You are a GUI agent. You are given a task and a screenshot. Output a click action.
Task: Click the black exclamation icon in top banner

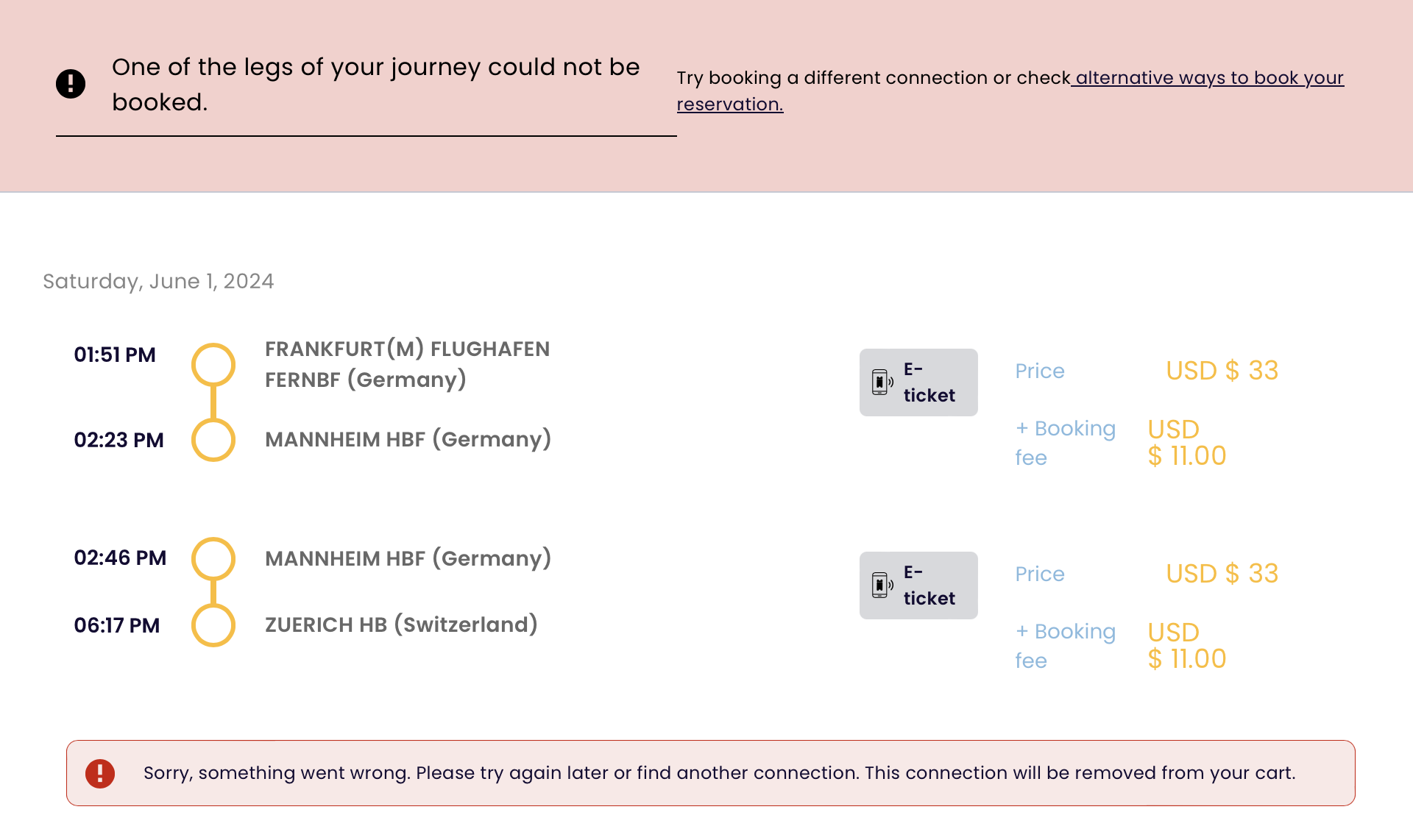pos(71,84)
